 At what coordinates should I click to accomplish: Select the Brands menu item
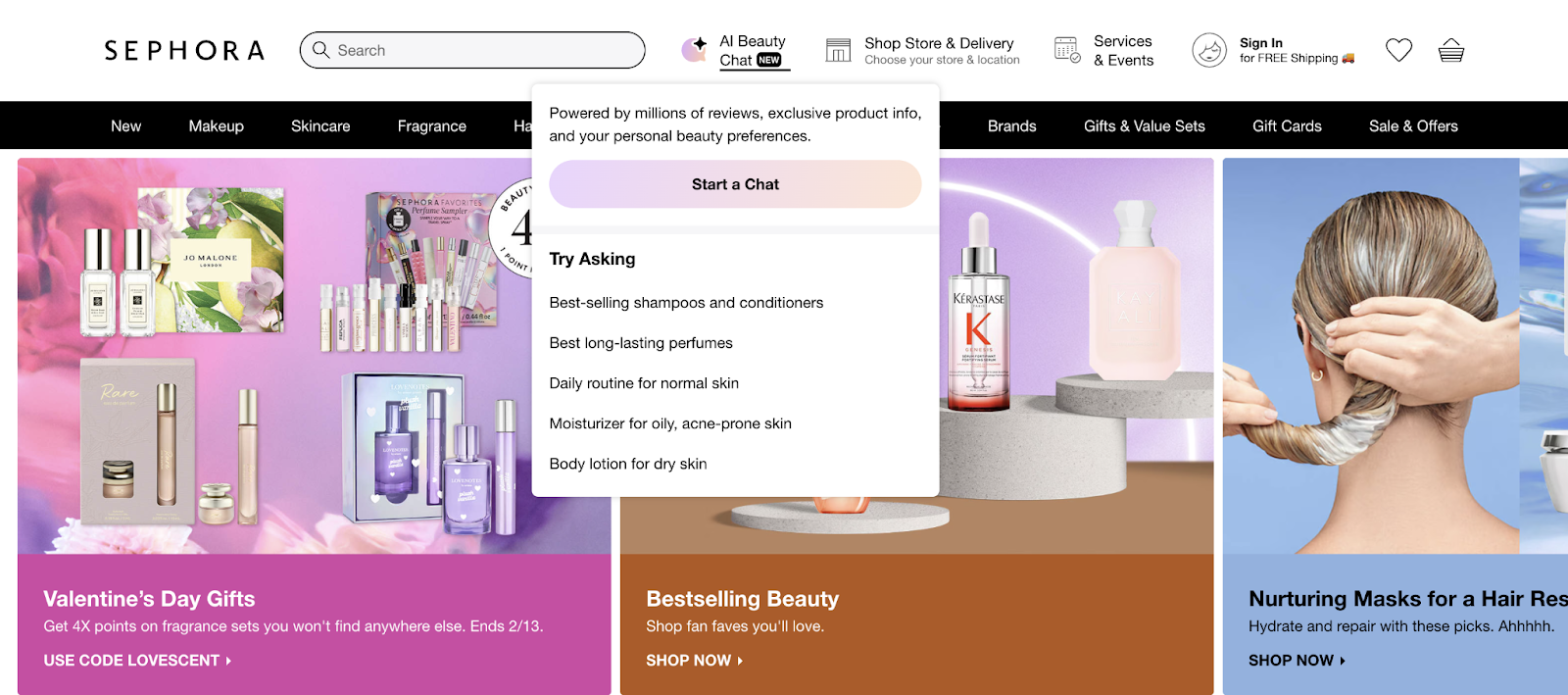[1011, 125]
